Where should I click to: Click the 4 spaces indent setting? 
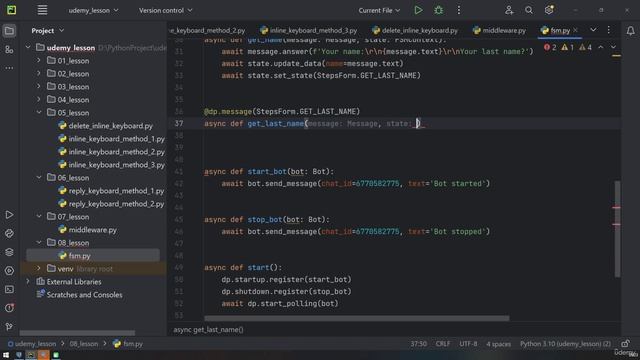[x=498, y=344]
